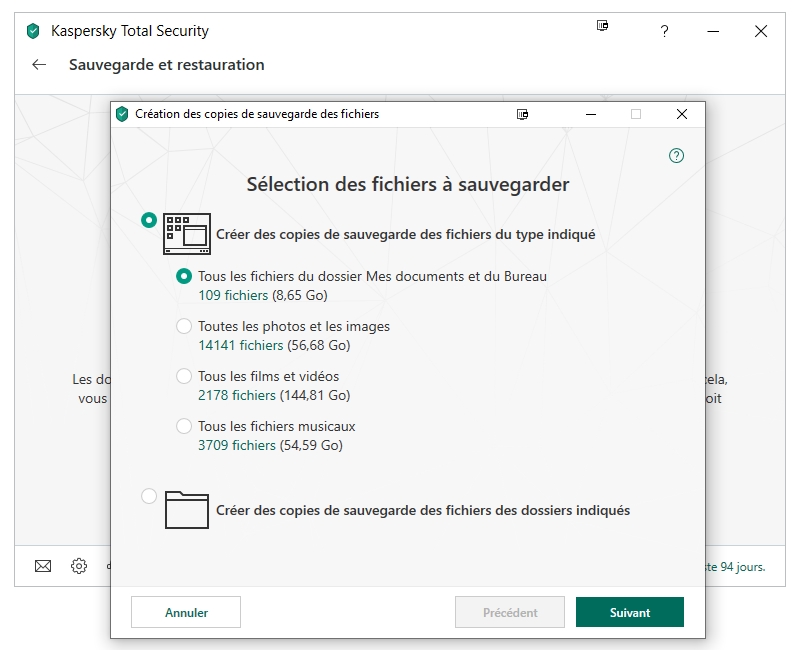Click the folder icon for specified folders

pyautogui.click(x=186, y=509)
